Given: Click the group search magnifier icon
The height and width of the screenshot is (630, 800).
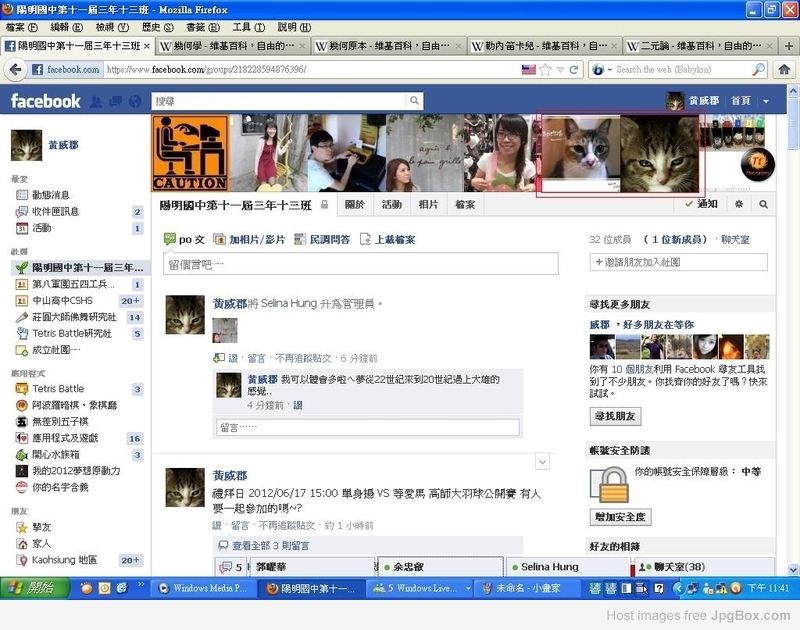Looking at the screenshot, I should click(x=763, y=204).
